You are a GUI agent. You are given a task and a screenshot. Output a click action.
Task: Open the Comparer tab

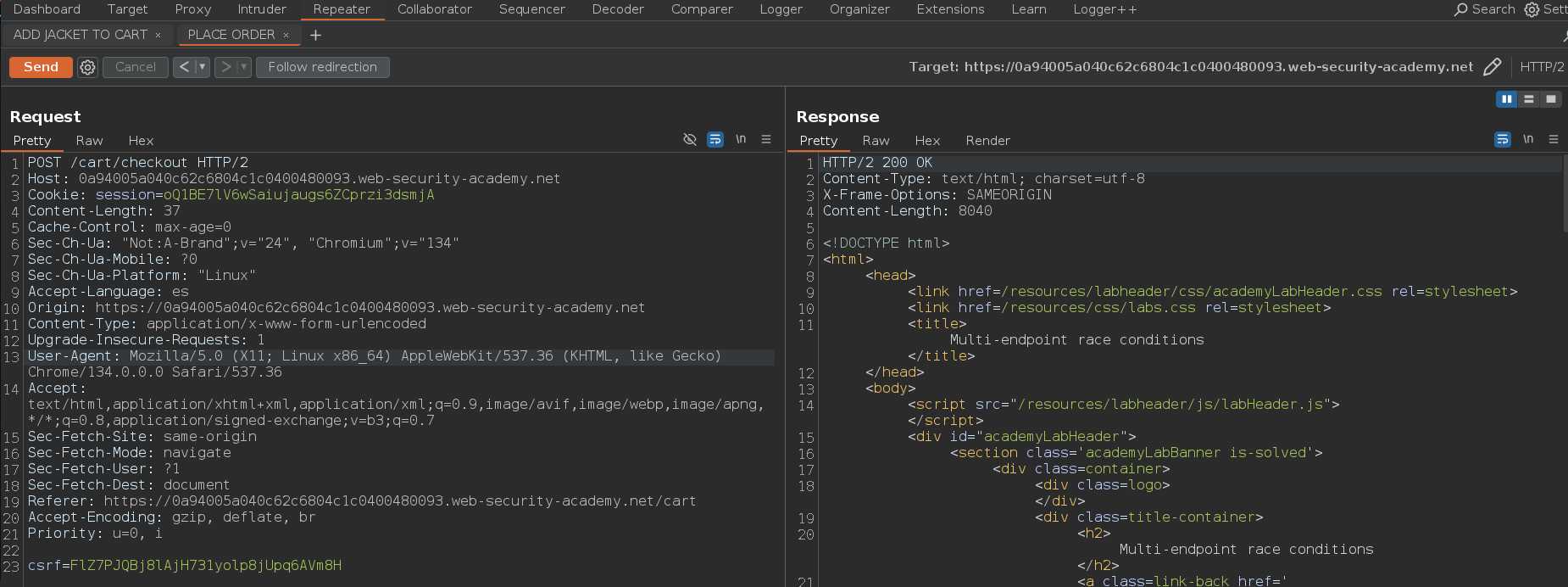coord(702,9)
